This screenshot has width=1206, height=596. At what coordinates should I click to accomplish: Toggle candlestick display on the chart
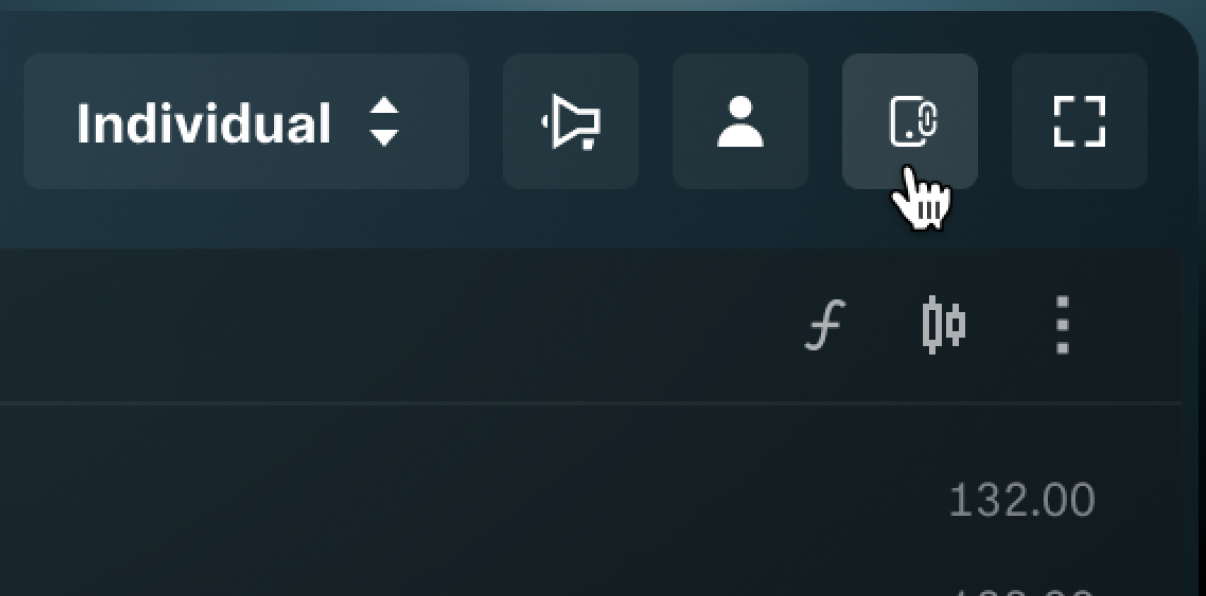click(943, 325)
